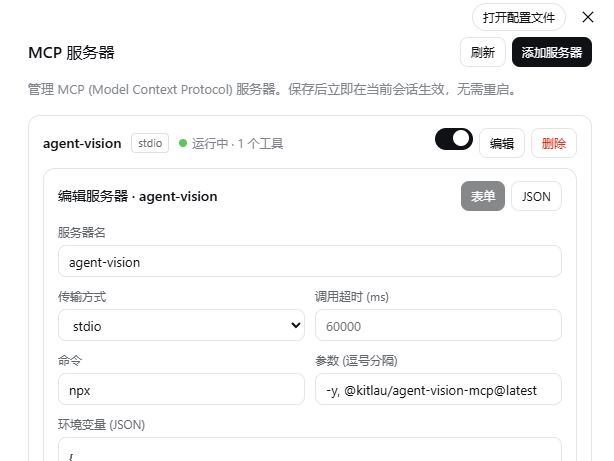Click inside the 环境变量 (JSON) text area

point(310,450)
